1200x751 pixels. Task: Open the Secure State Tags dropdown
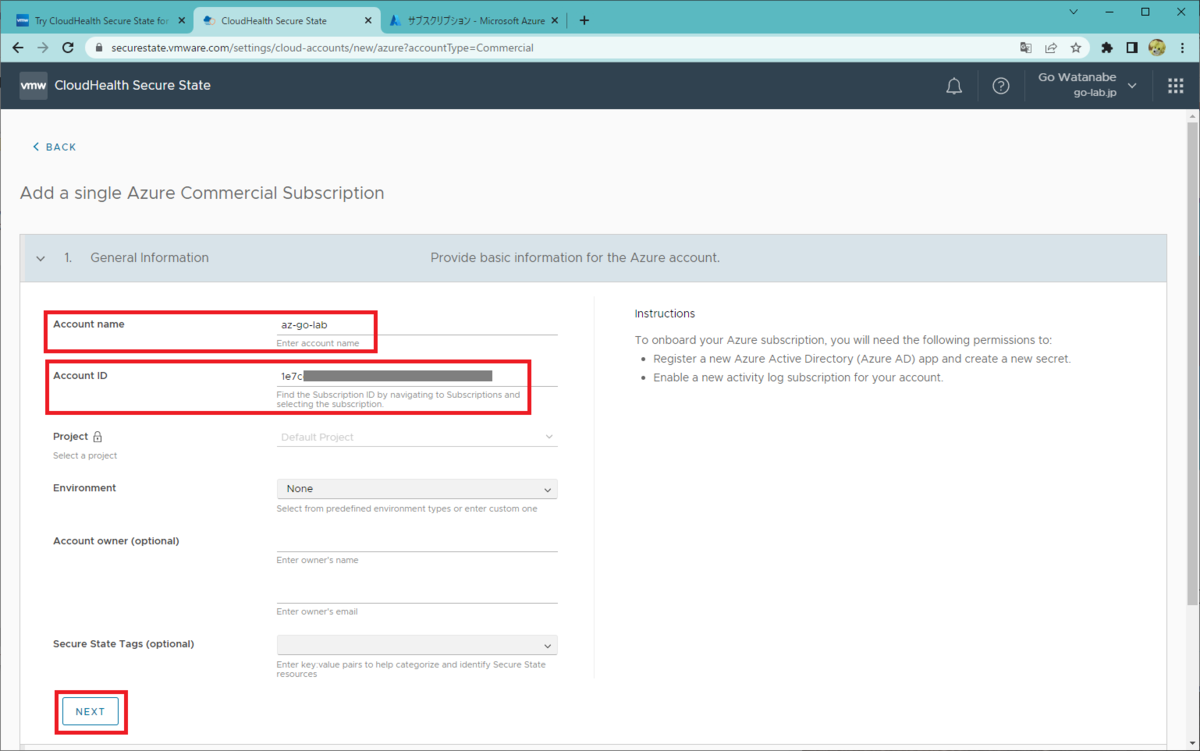point(417,645)
